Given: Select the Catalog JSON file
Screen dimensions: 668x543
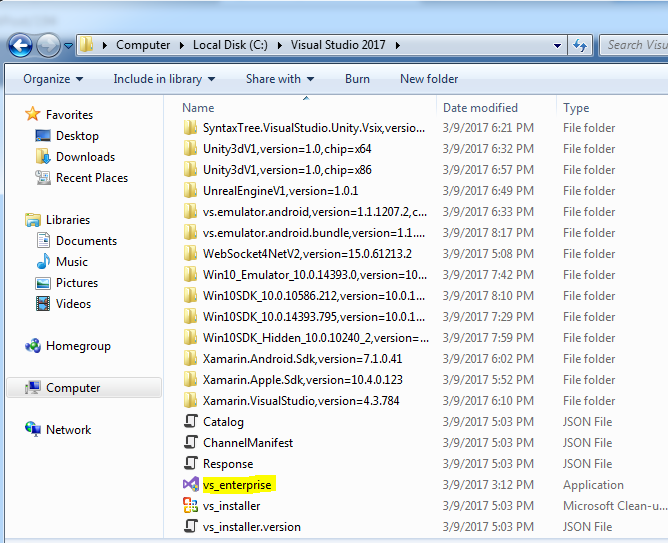Looking at the screenshot, I should tap(223, 422).
